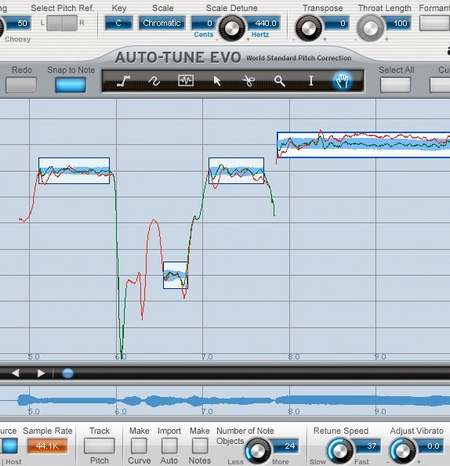Select the small note object near 6.7 seconds
The width and height of the screenshot is (450, 466).
(x=175, y=275)
